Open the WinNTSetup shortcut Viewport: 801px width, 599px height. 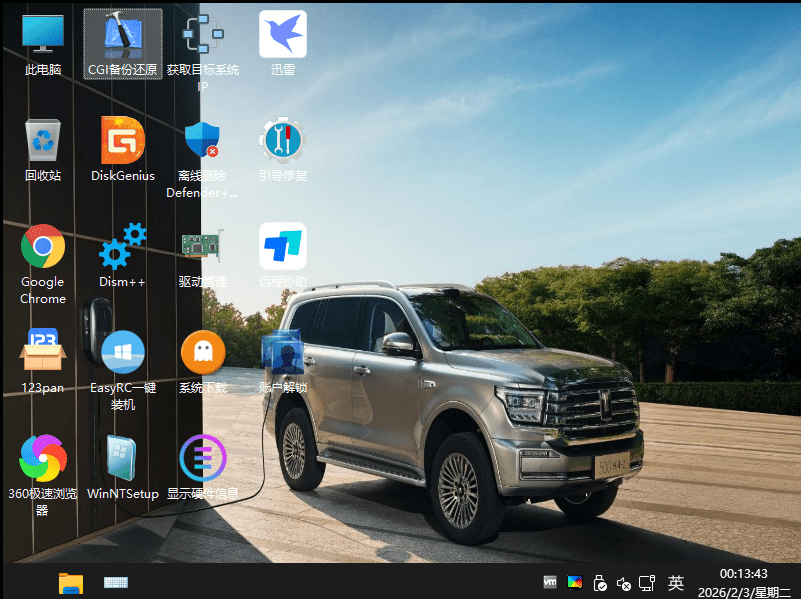point(123,459)
